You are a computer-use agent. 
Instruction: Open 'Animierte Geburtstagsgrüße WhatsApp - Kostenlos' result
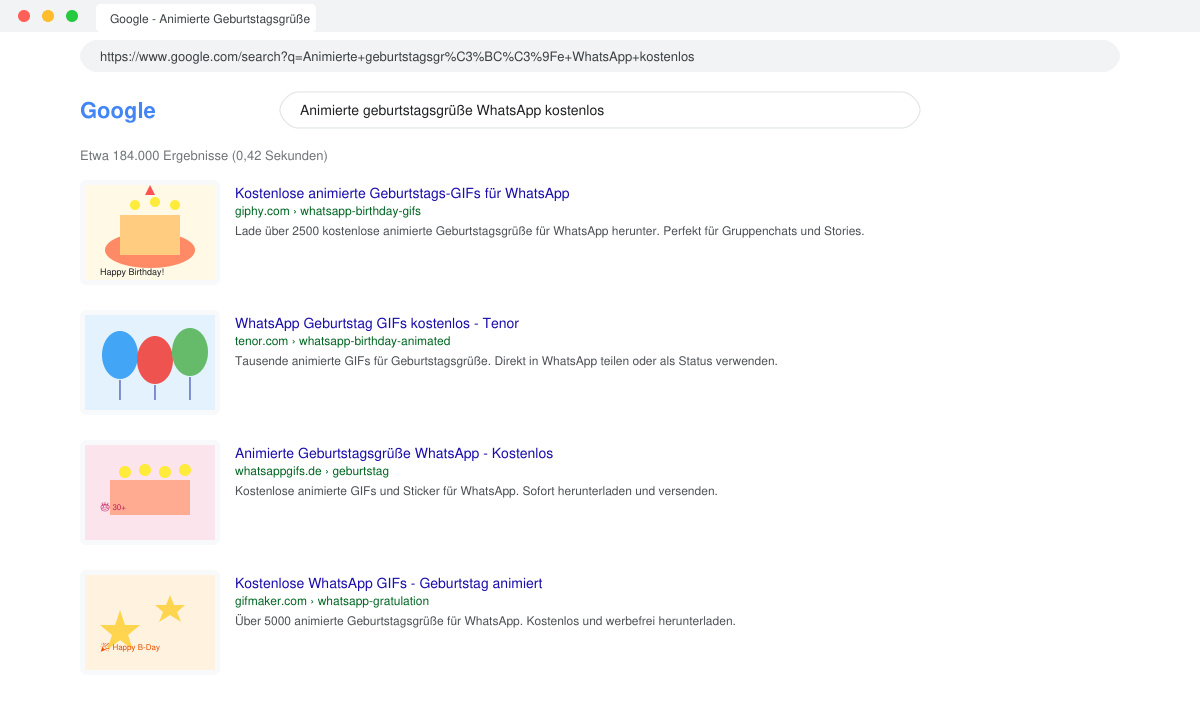tap(394, 453)
